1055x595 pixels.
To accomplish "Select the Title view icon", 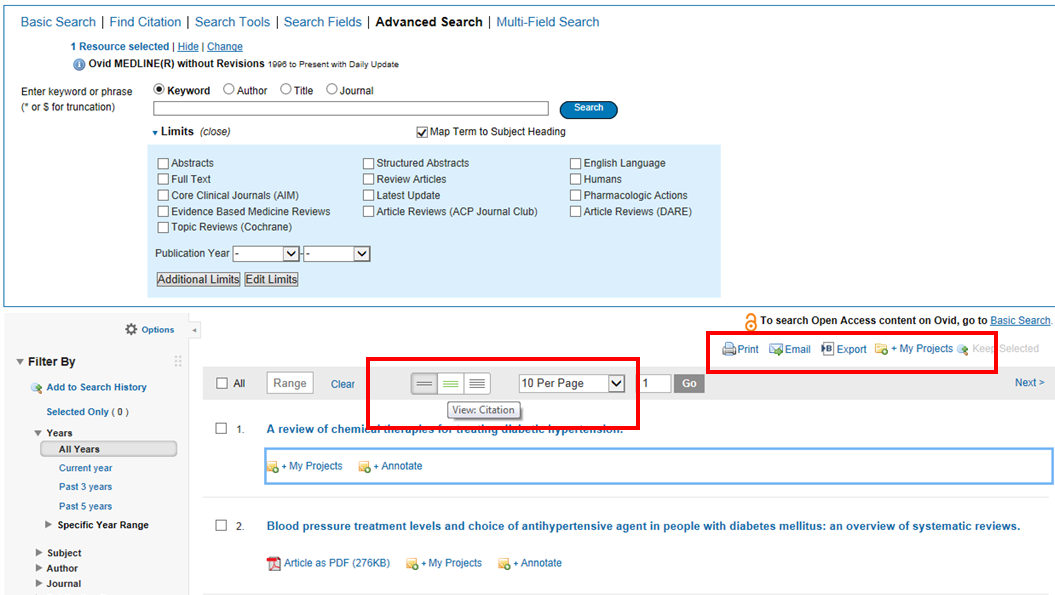I will (x=425, y=383).
